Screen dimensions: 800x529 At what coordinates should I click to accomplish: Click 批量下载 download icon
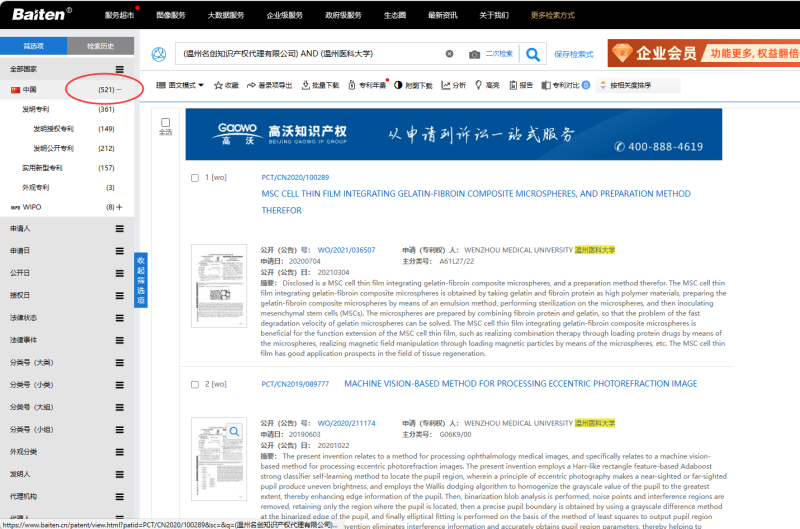point(305,85)
